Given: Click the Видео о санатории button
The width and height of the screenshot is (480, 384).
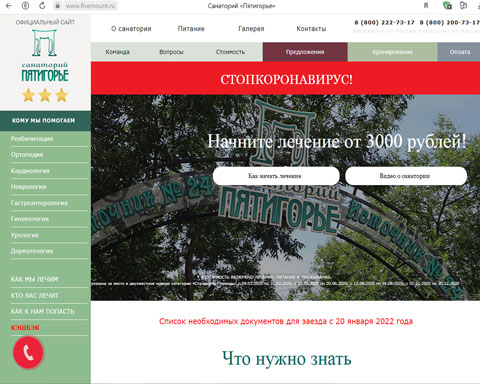Looking at the screenshot, I should pyautogui.click(x=406, y=176).
